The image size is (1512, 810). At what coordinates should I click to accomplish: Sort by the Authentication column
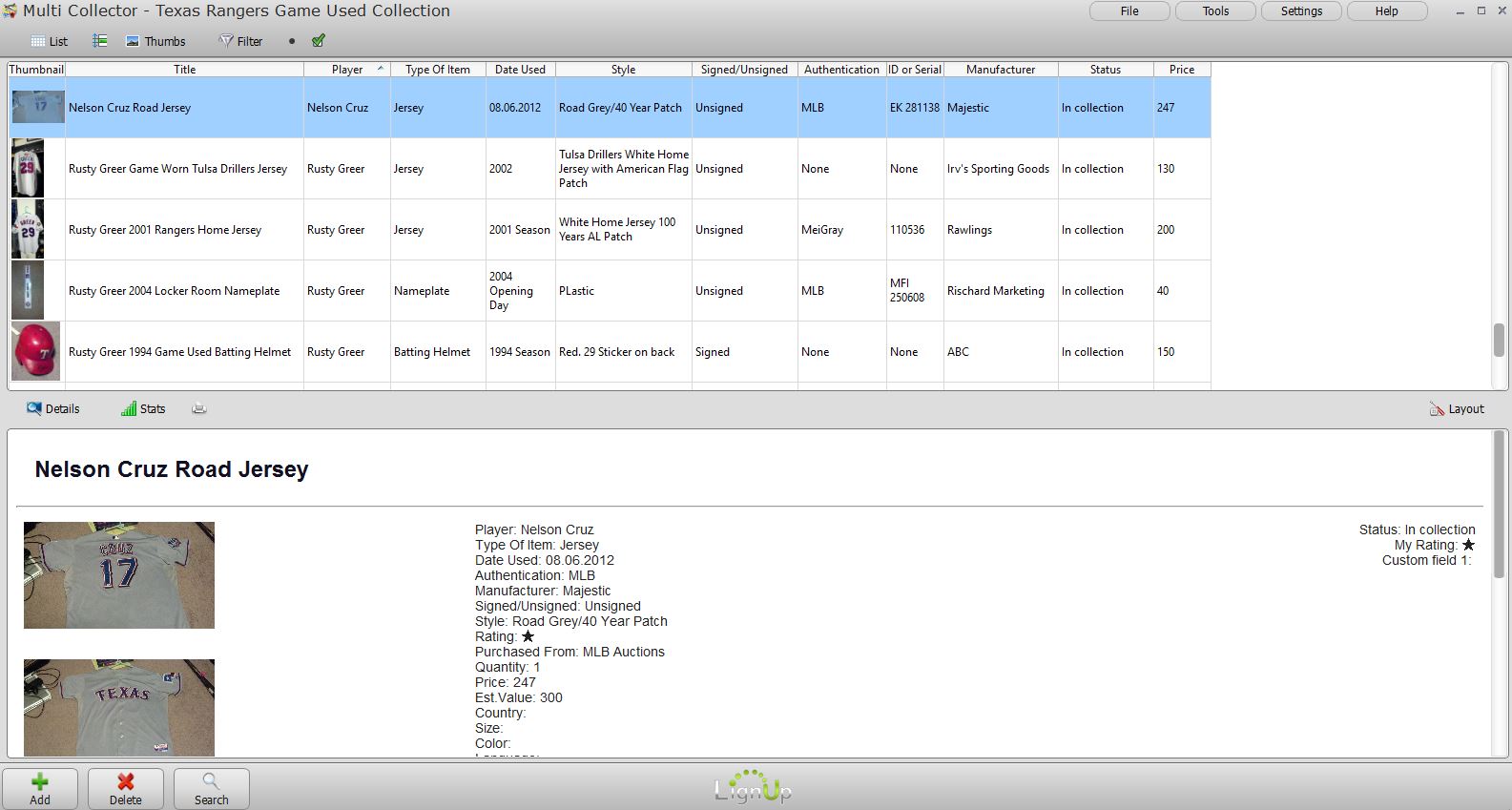coord(842,70)
